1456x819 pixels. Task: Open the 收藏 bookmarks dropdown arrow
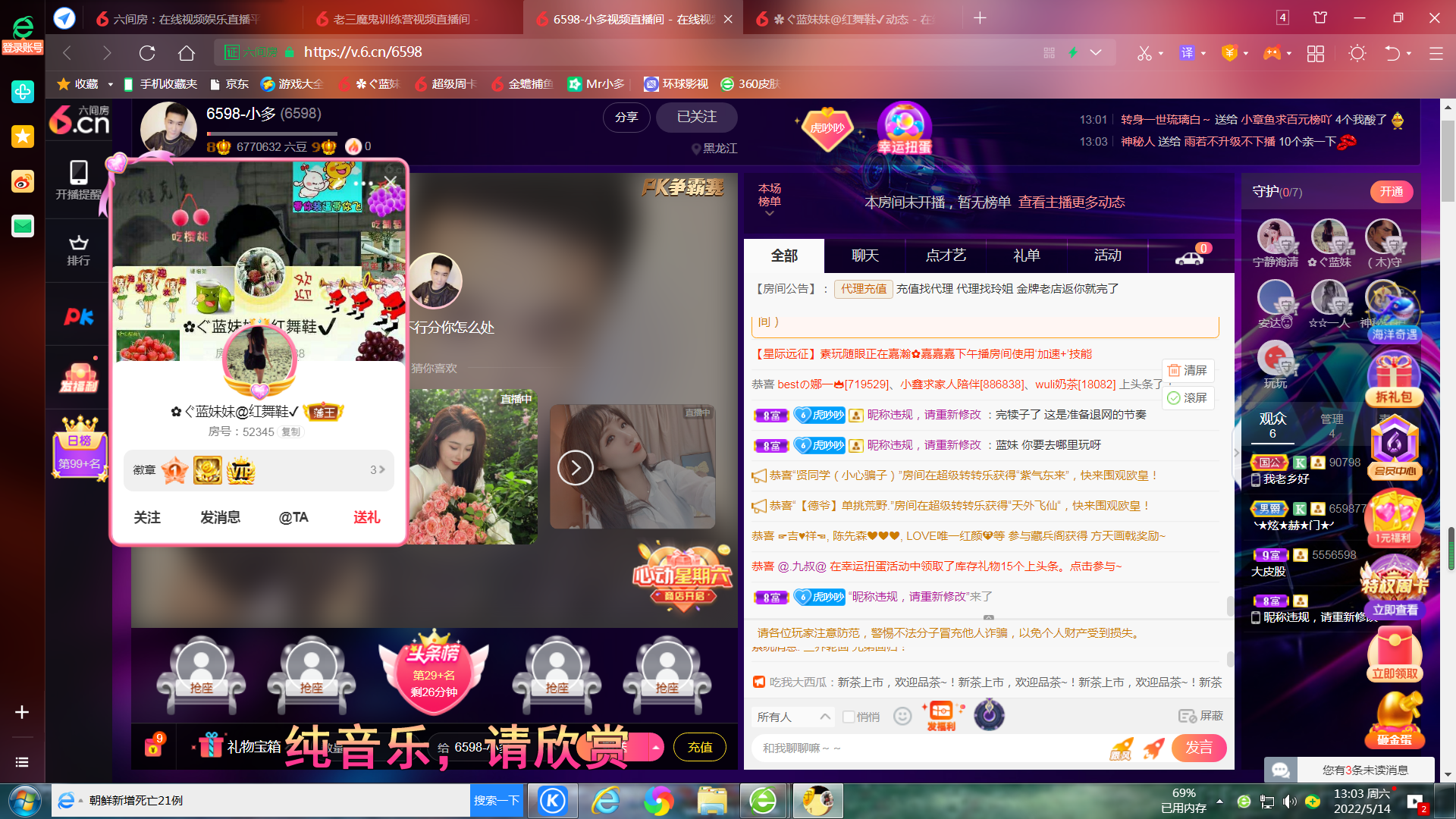(111, 84)
